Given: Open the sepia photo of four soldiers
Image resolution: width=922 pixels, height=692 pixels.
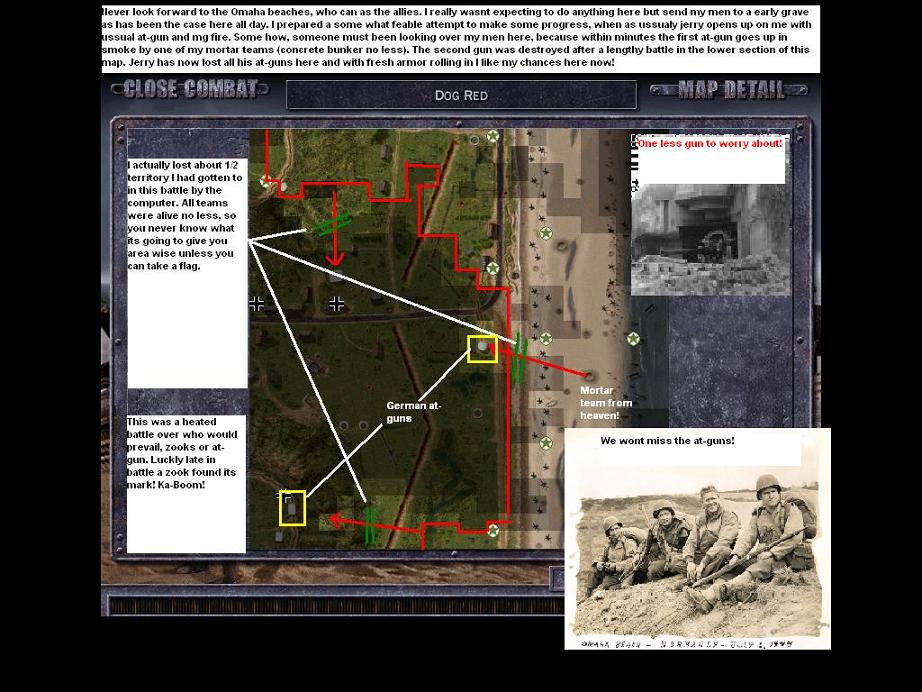Looking at the screenshot, I should (x=697, y=553).
